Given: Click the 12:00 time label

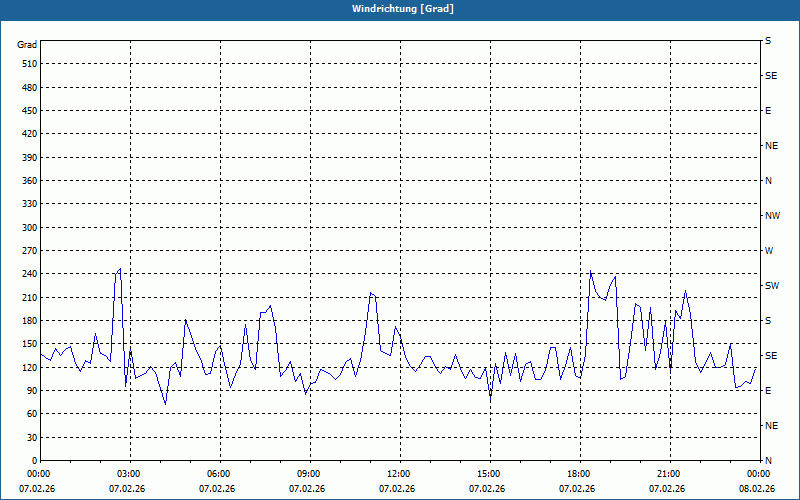Looking at the screenshot, I should pyautogui.click(x=399, y=474).
